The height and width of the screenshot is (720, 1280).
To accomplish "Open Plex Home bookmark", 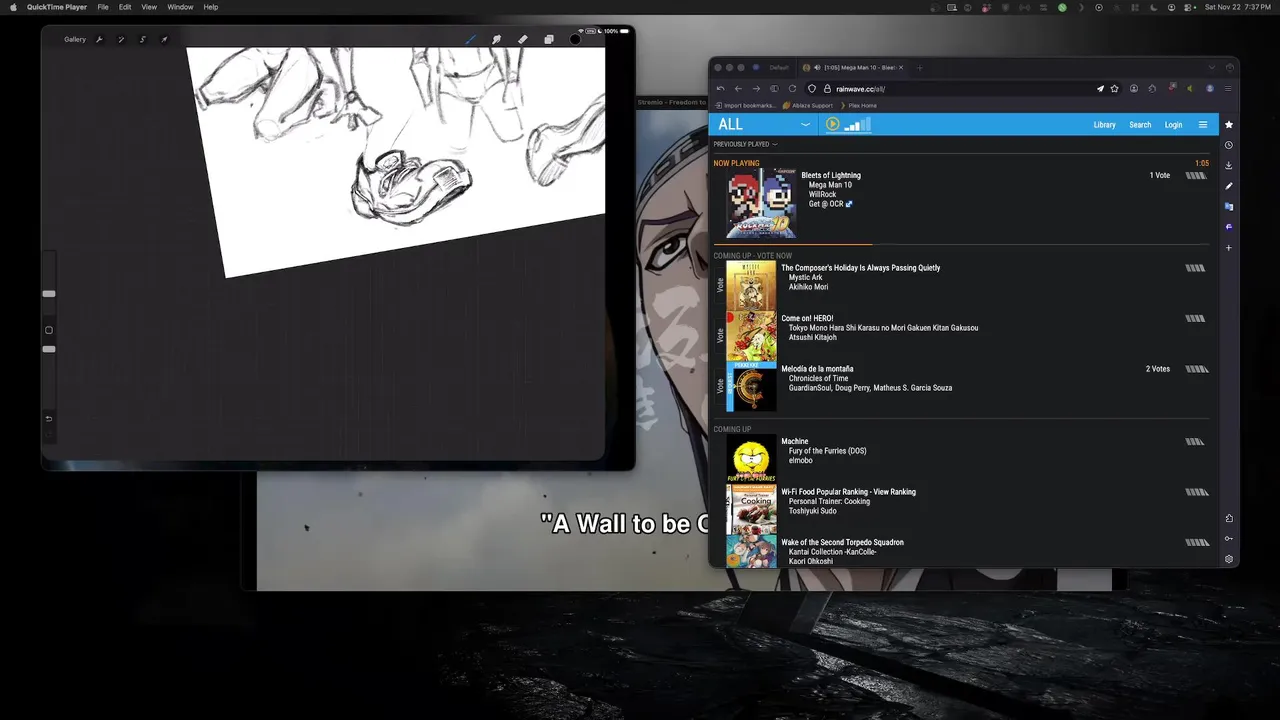I will pyautogui.click(x=858, y=105).
